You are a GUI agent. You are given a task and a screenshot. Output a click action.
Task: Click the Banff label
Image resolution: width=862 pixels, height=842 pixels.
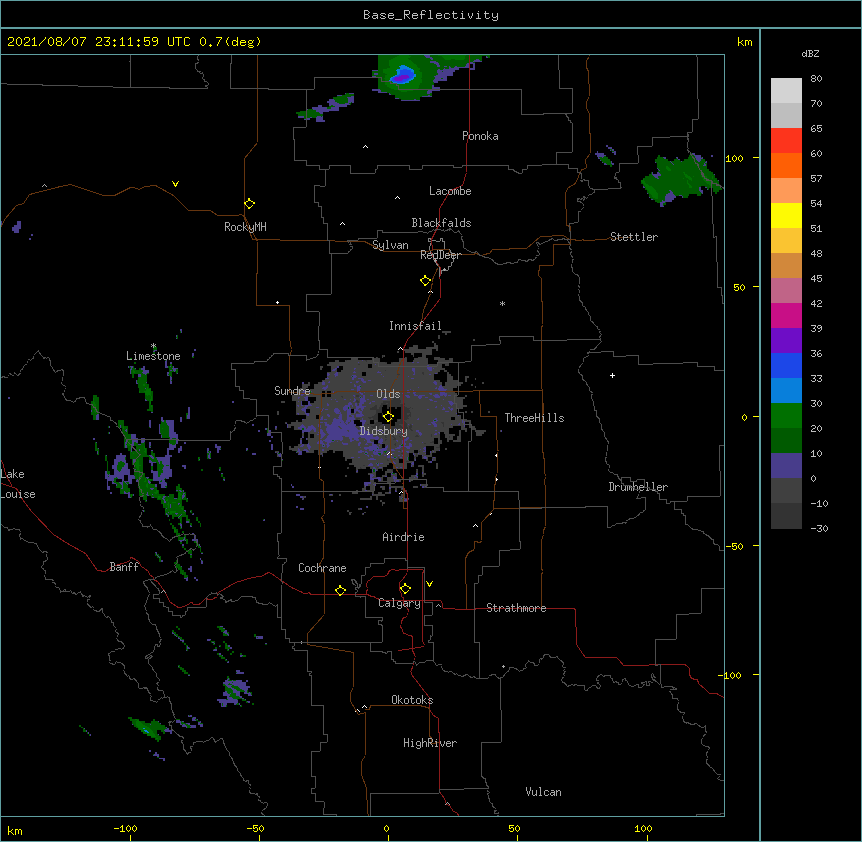124,567
